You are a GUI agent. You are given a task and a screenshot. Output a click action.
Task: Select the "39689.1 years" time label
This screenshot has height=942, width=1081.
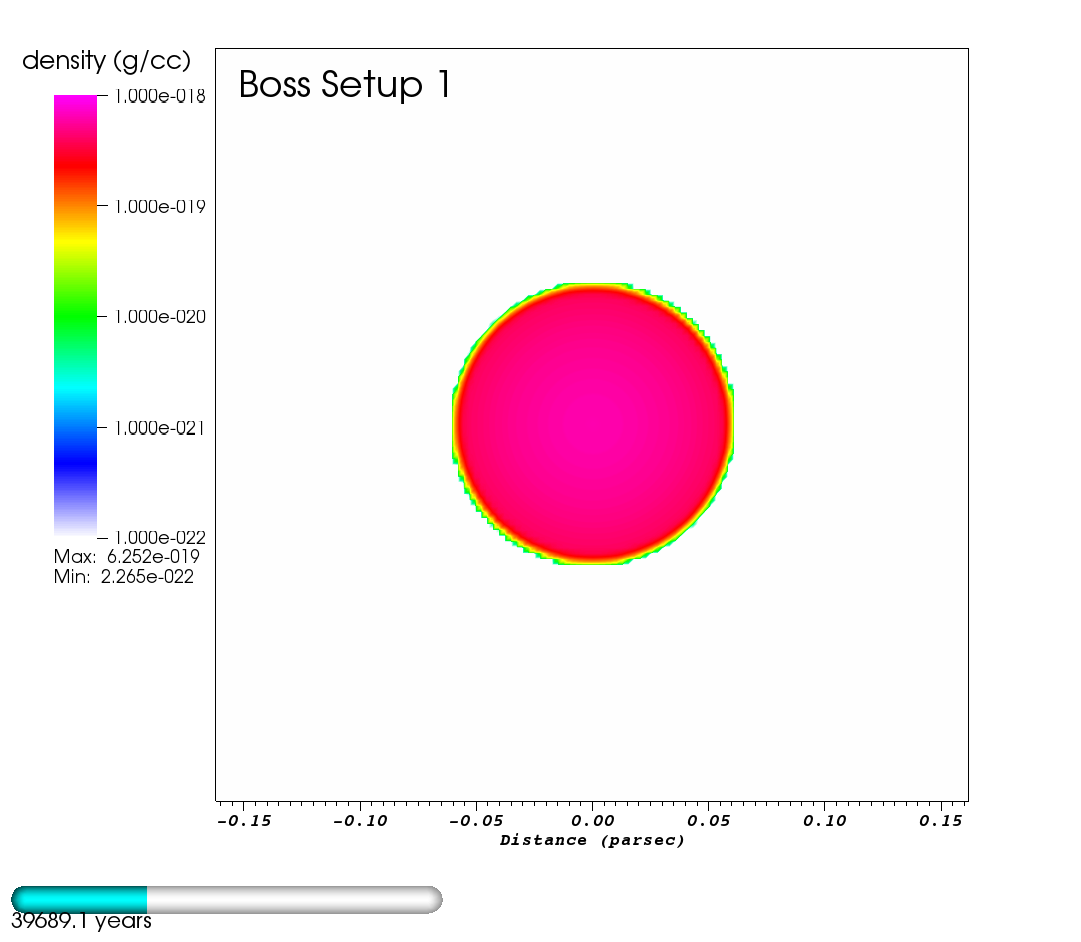(x=81, y=922)
